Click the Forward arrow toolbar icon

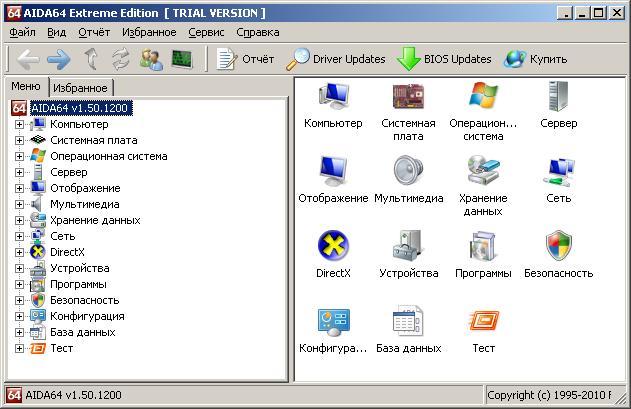tap(59, 60)
